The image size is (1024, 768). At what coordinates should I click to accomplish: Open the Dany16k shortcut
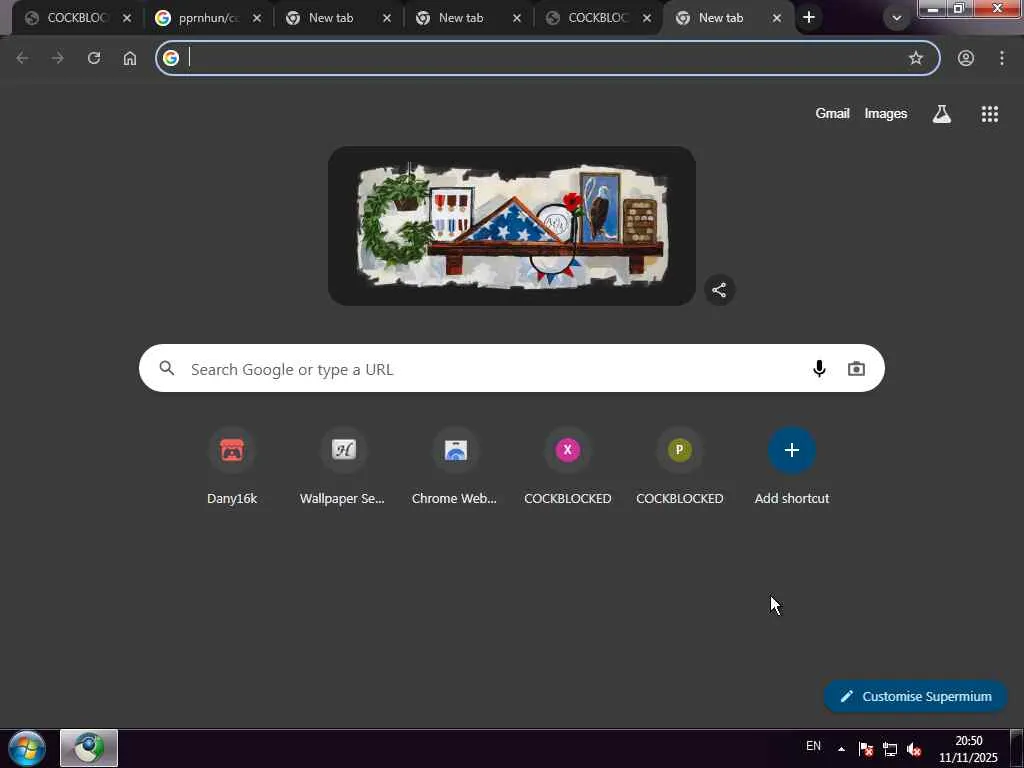[x=232, y=466]
